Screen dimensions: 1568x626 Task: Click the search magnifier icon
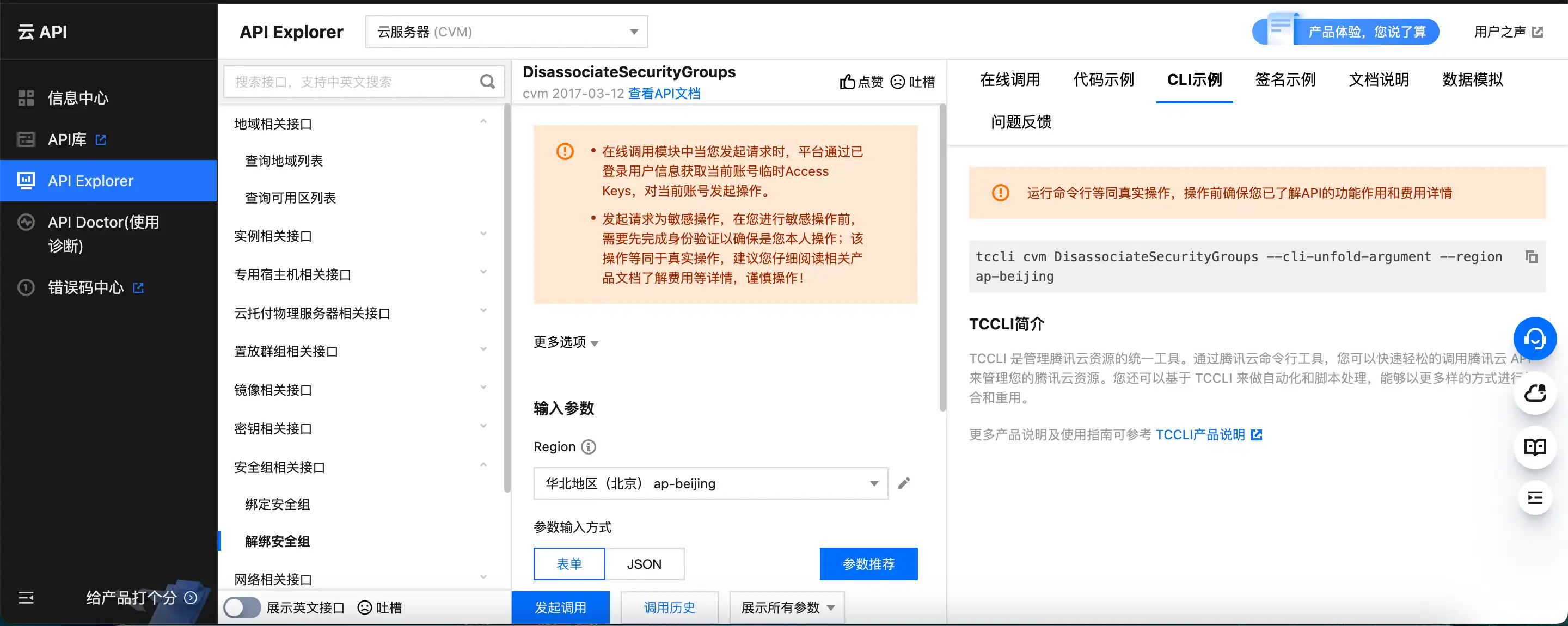(x=488, y=82)
